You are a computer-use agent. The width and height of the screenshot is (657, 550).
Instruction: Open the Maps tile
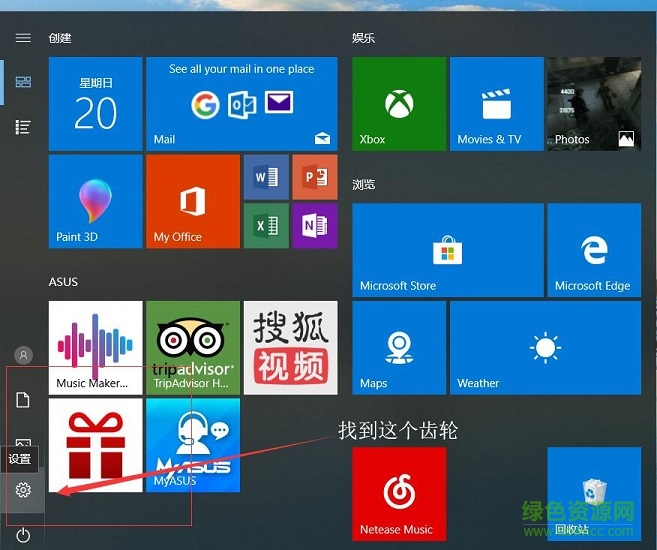point(399,348)
